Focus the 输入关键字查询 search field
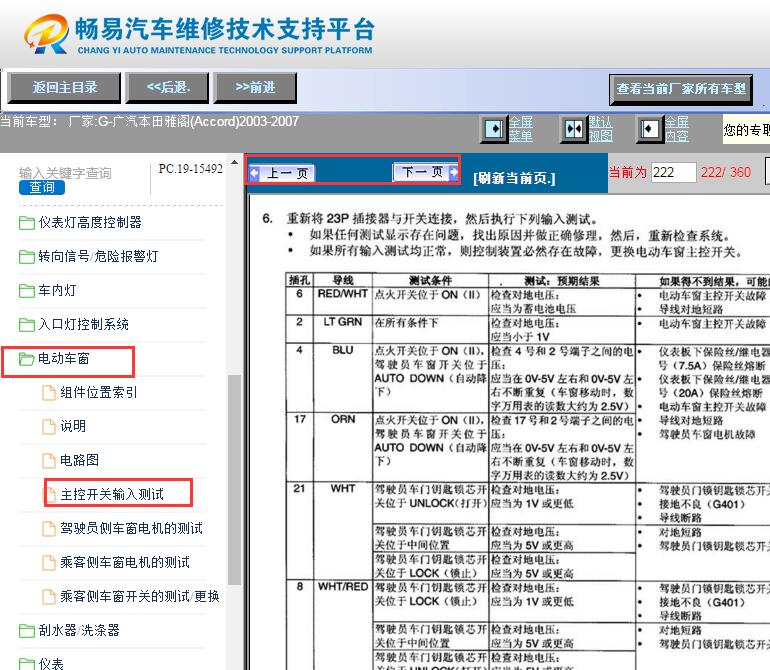 (x=65, y=173)
